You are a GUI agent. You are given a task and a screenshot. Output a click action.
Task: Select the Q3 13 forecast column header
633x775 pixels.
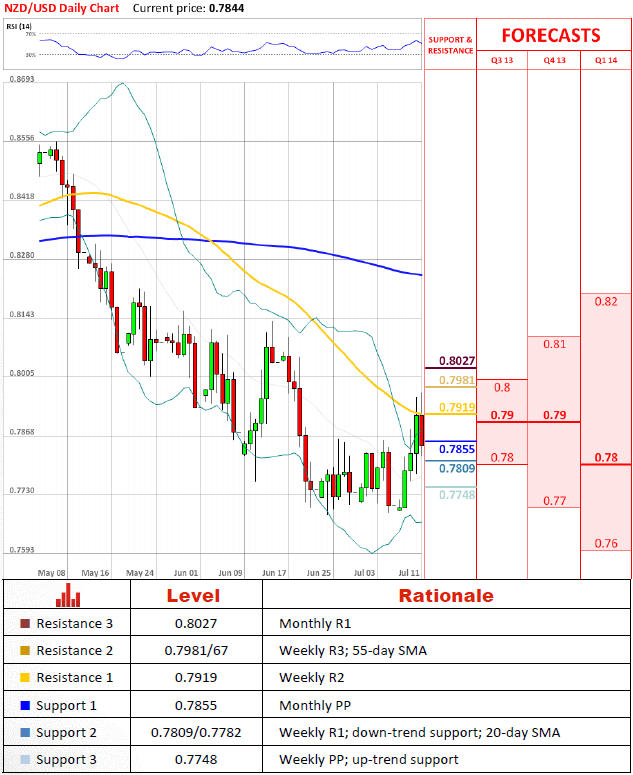tap(502, 60)
